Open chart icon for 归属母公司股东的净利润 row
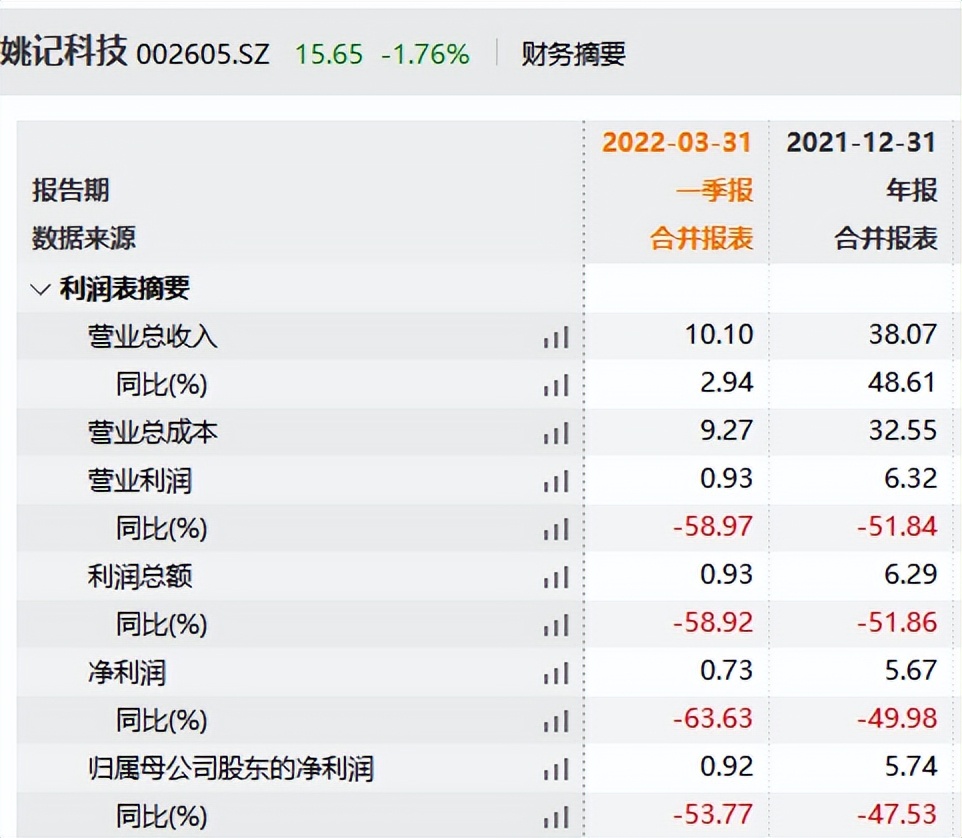Image resolution: width=962 pixels, height=838 pixels. pyautogui.click(x=556, y=769)
